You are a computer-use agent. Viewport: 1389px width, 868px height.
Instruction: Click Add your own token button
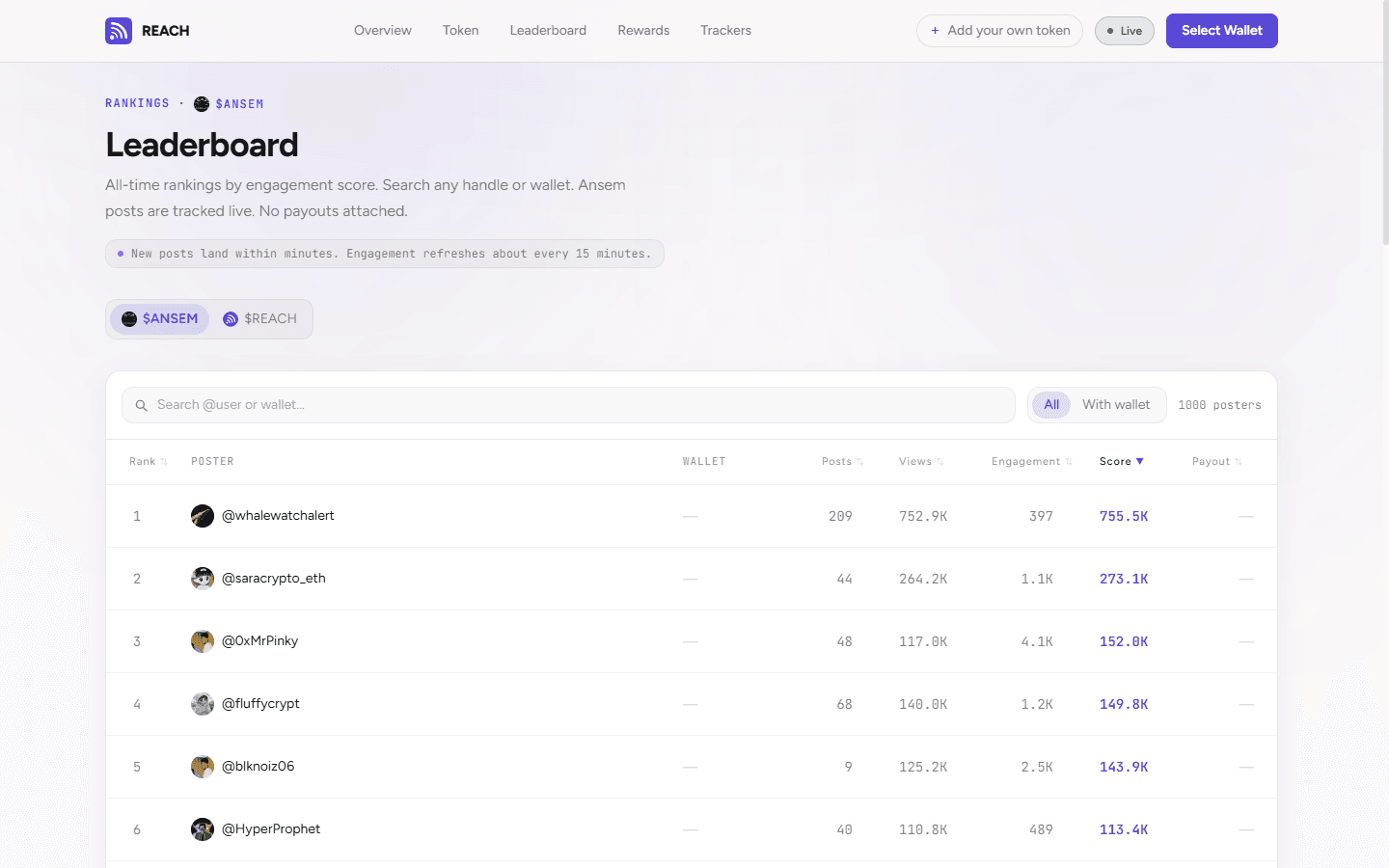pyautogui.click(x=999, y=31)
